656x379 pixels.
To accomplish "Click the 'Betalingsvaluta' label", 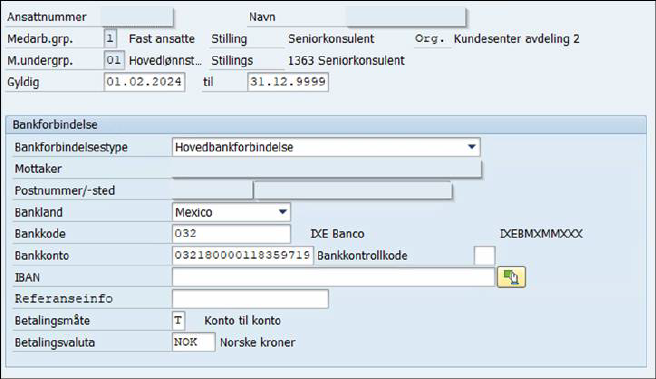I will point(54,342).
